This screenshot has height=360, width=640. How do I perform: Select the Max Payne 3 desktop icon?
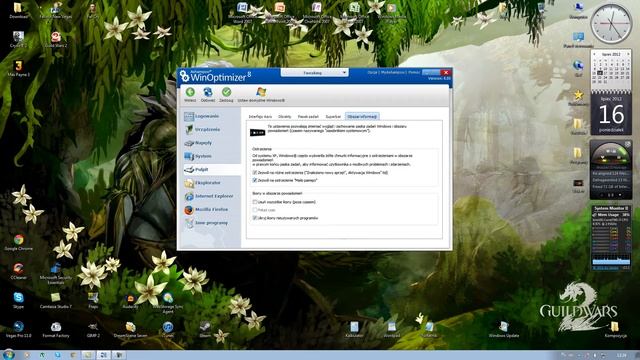[18, 68]
